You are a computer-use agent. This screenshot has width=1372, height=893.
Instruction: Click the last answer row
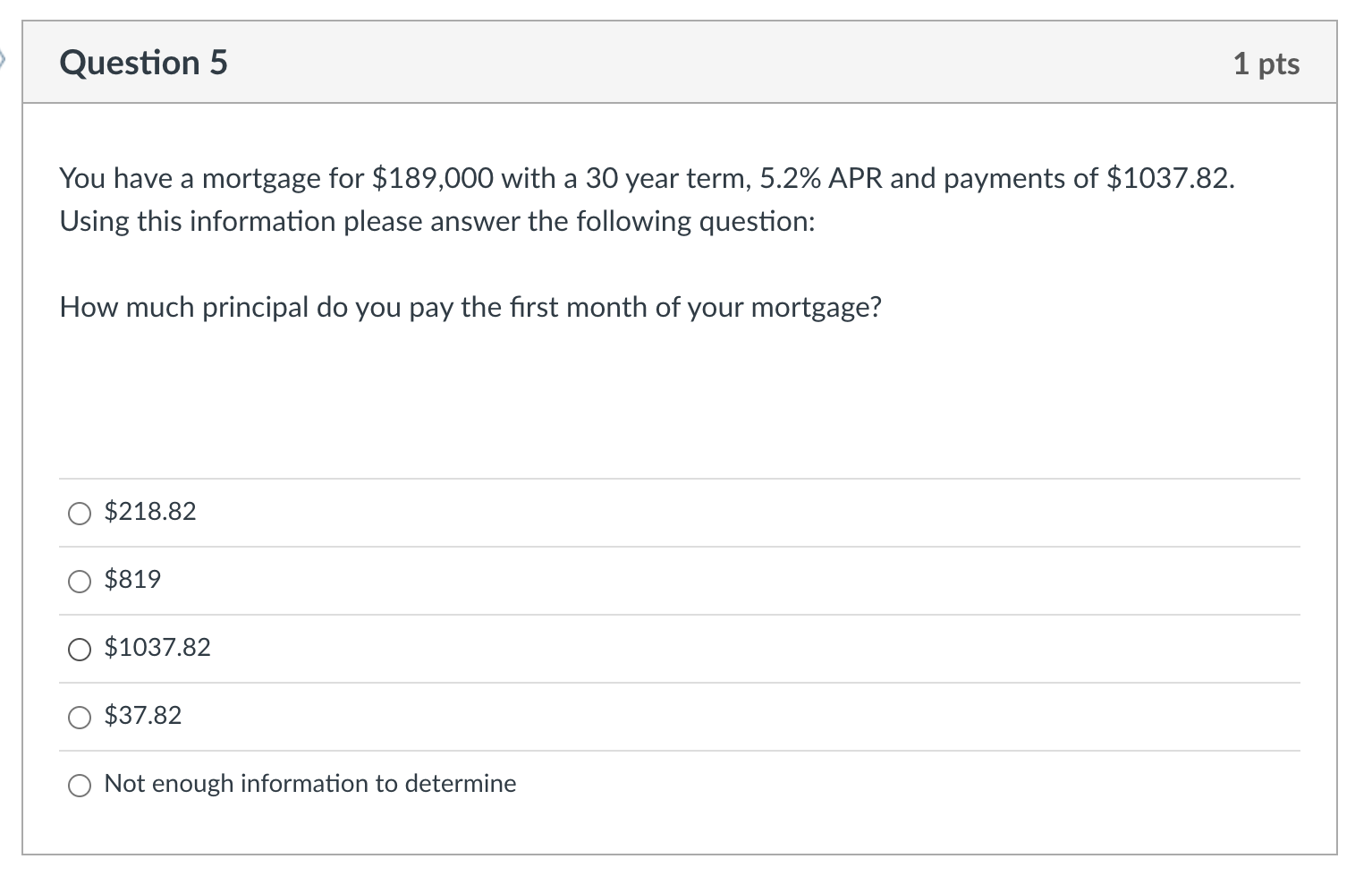click(680, 785)
